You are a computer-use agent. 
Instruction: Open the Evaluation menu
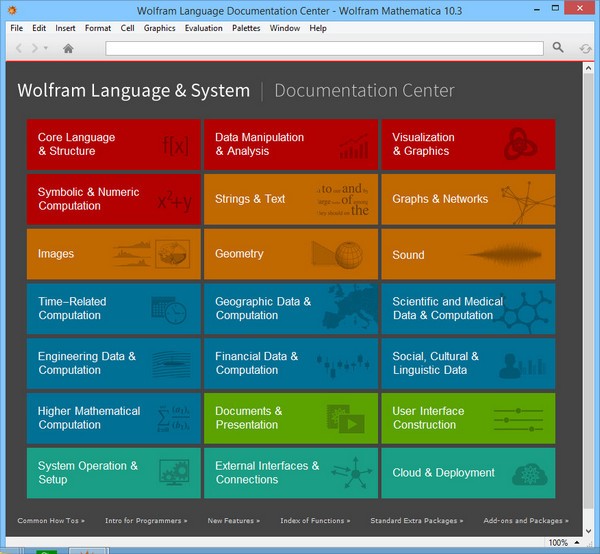tap(203, 28)
